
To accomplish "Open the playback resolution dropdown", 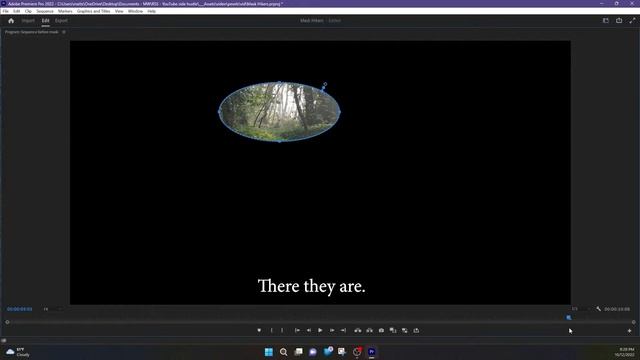I will (580, 309).
